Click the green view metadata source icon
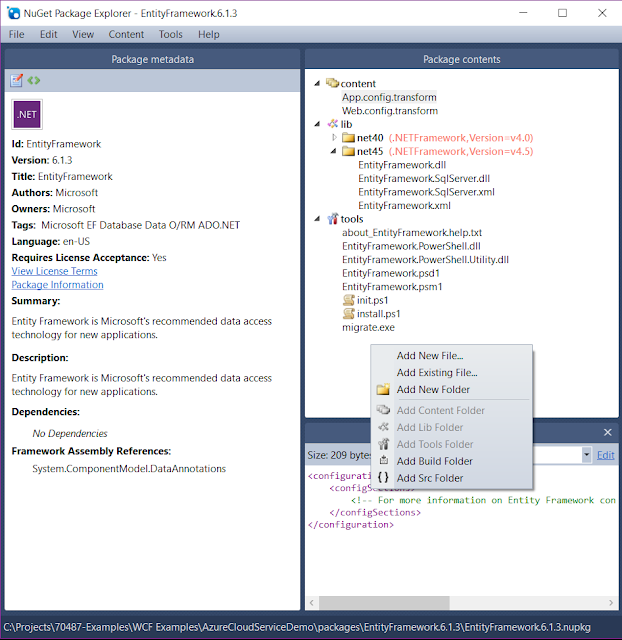This screenshot has width=622, height=640. click(34, 80)
